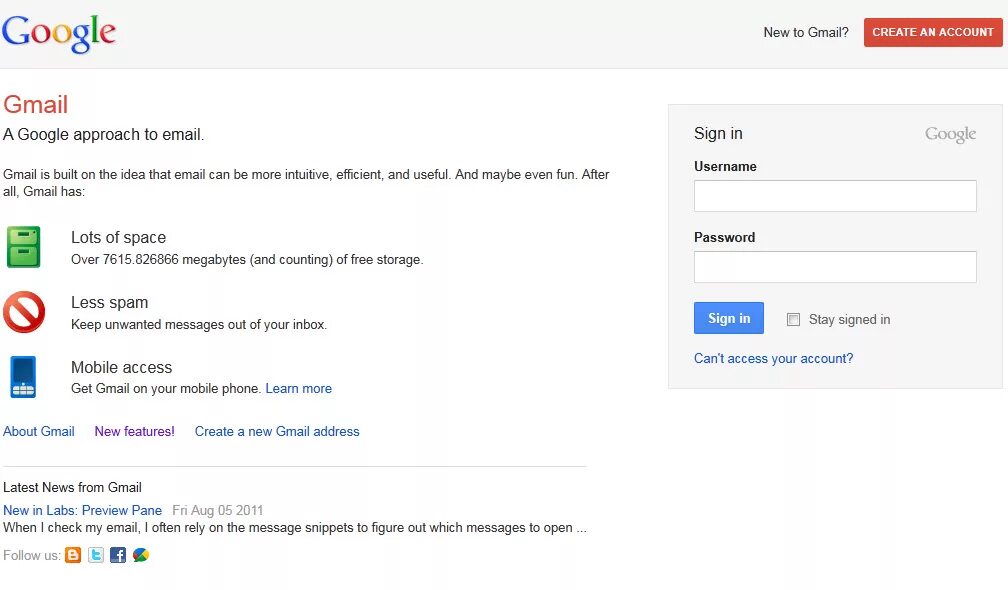Click the Google logo in header
1008x590 pixels.
59,33
